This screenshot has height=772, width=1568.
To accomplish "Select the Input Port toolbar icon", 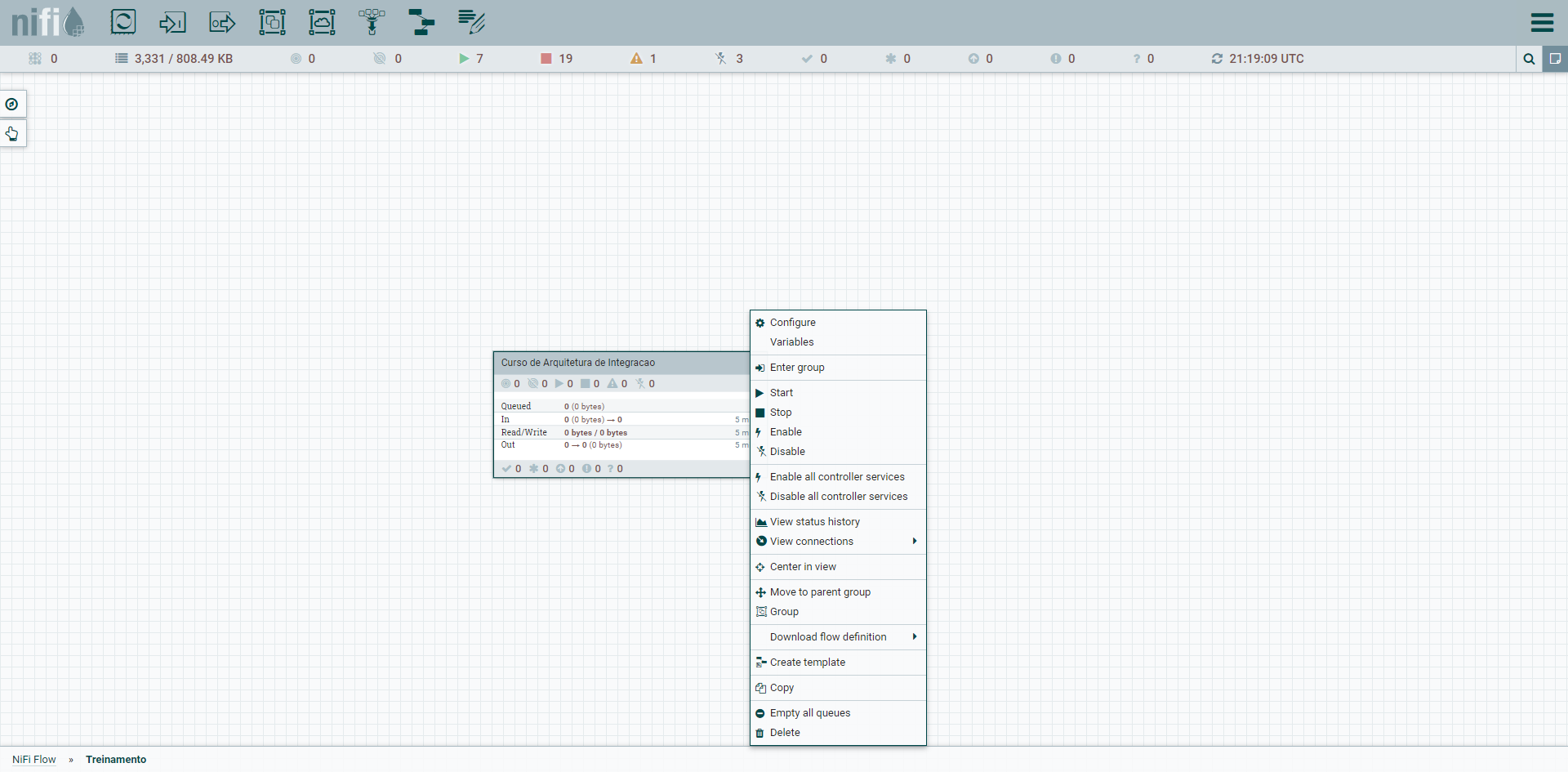I will 172,22.
